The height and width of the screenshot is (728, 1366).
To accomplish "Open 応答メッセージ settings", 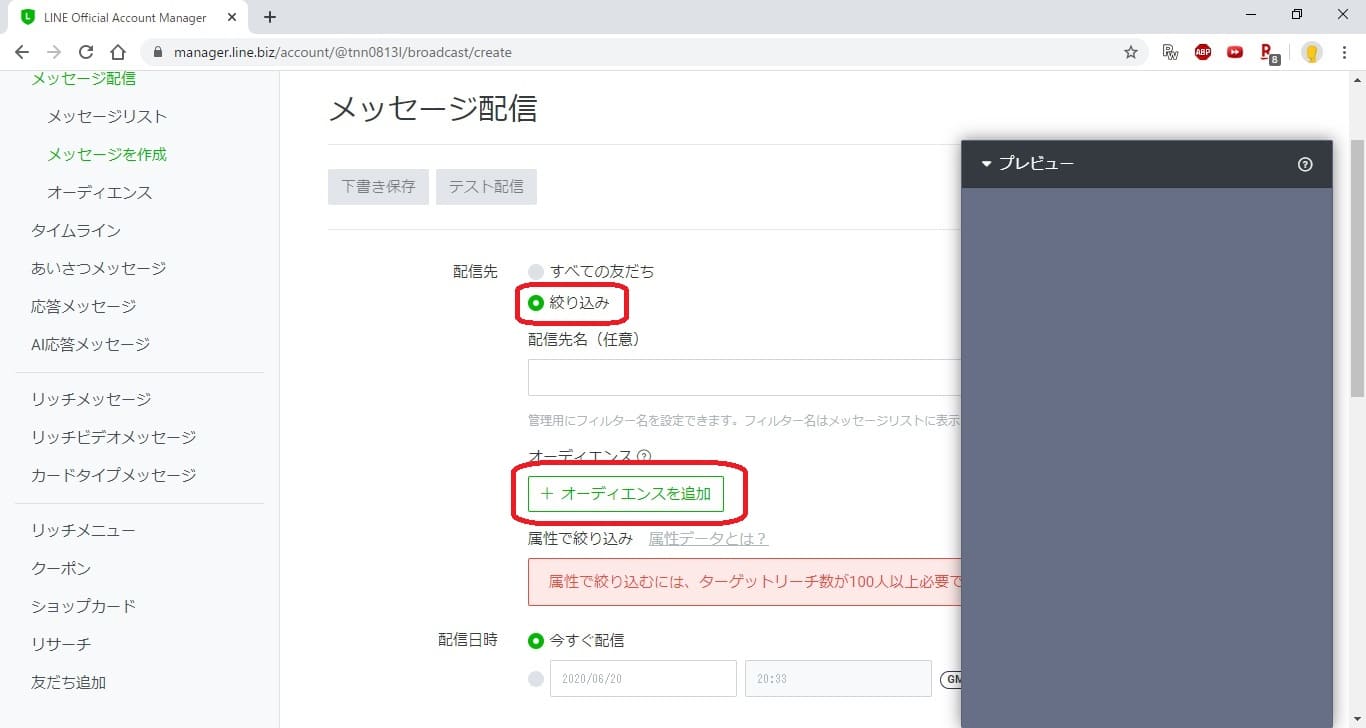I will (x=84, y=307).
